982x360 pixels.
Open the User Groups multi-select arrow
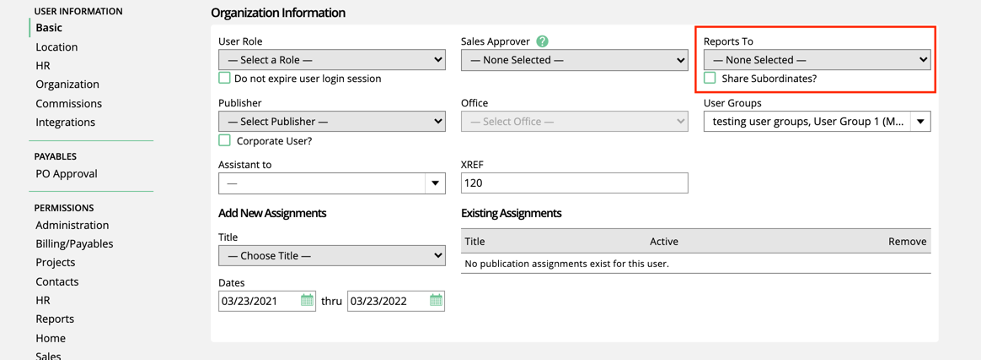(x=920, y=122)
